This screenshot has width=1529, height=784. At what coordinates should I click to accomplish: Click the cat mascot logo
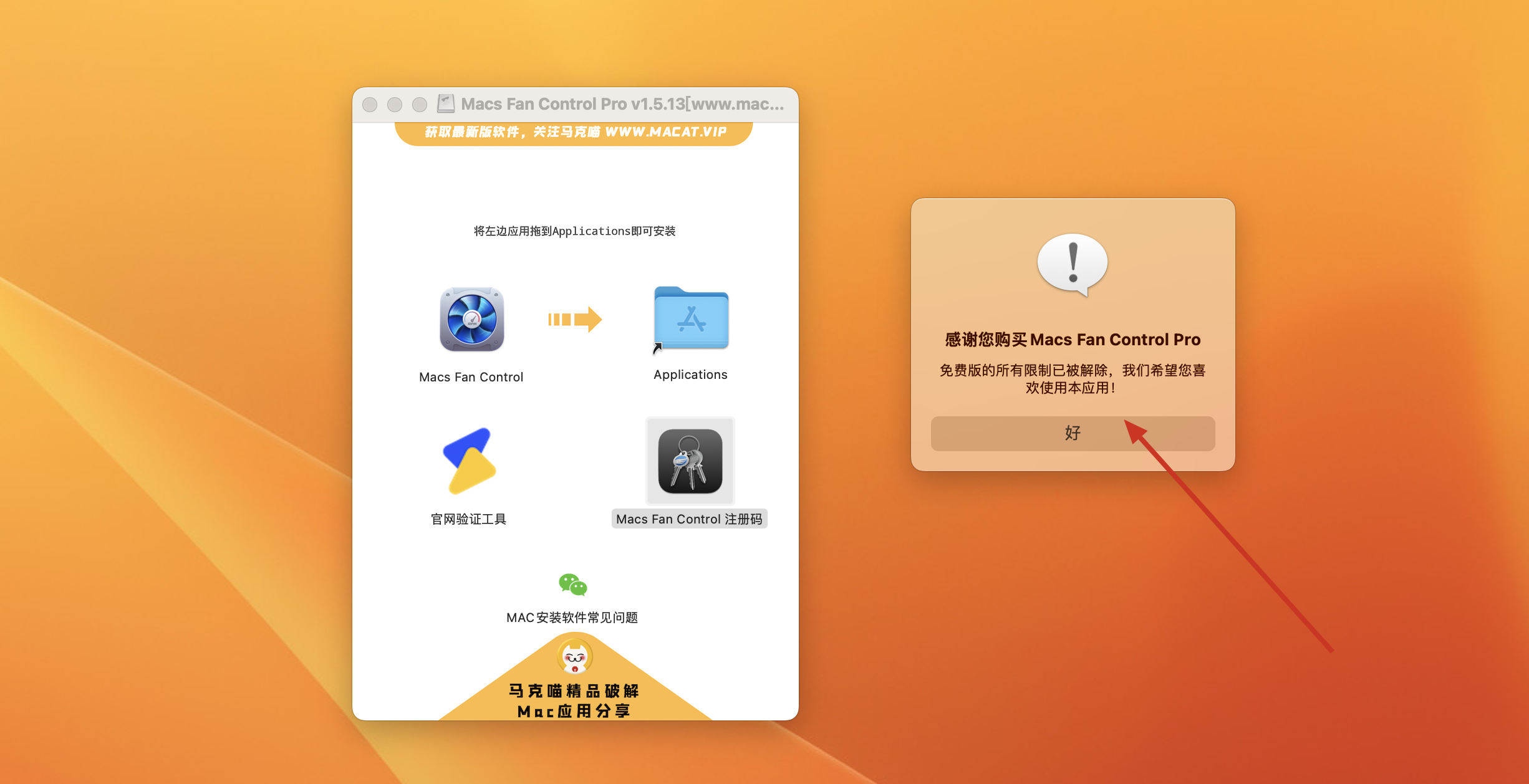(574, 657)
